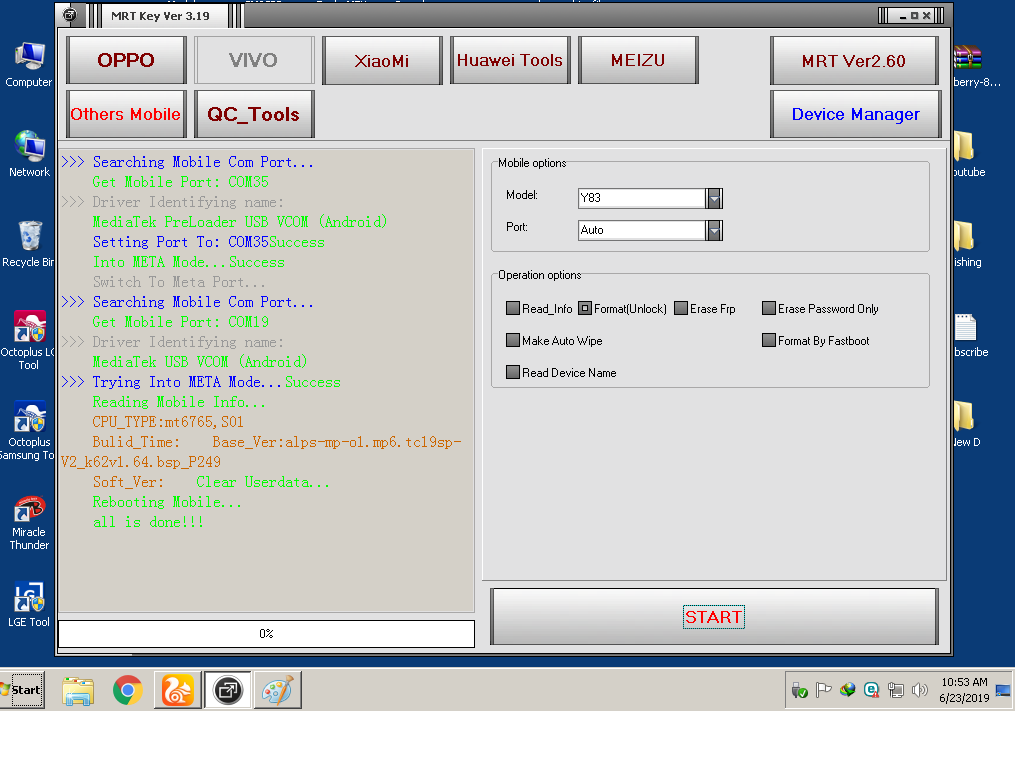The height and width of the screenshot is (768, 1024).
Task: Expand the Model dropdown arrow
Action: [x=714, y=198]
